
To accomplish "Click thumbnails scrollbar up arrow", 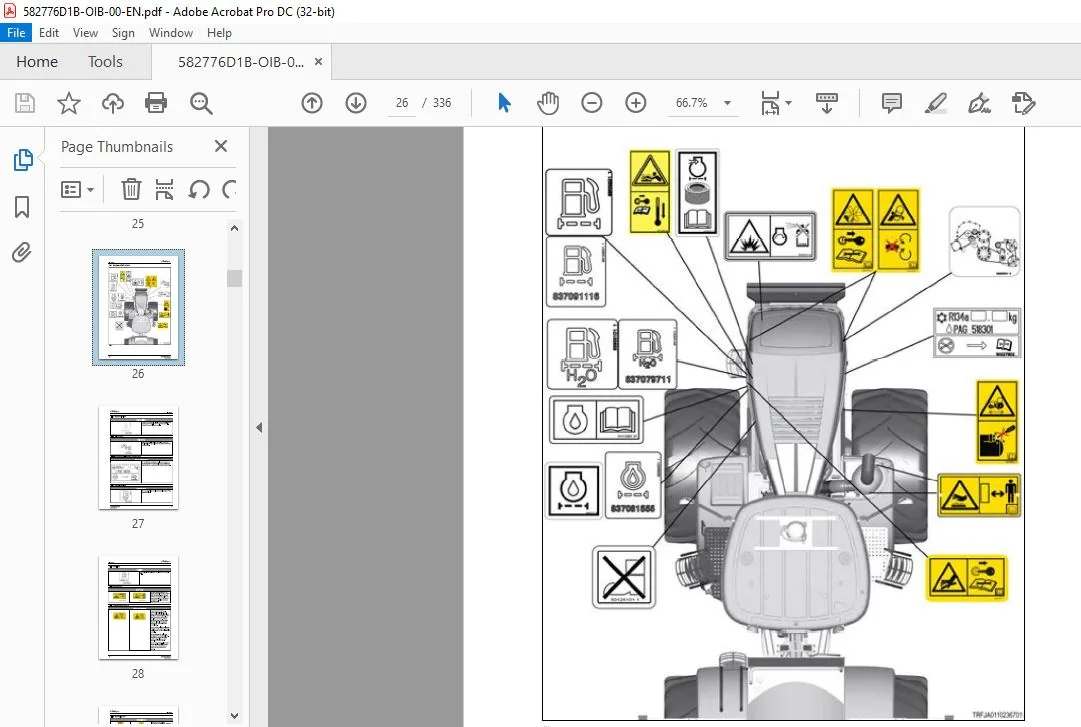I will (234, 228).
